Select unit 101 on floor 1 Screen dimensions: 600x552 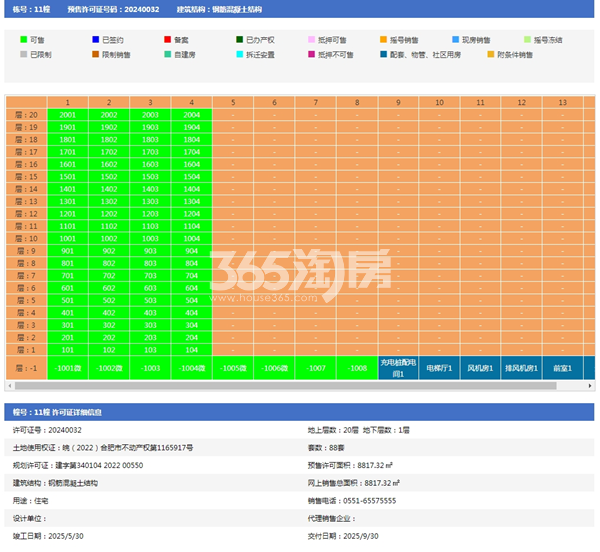pyautogui.click(x=68, y=350)
